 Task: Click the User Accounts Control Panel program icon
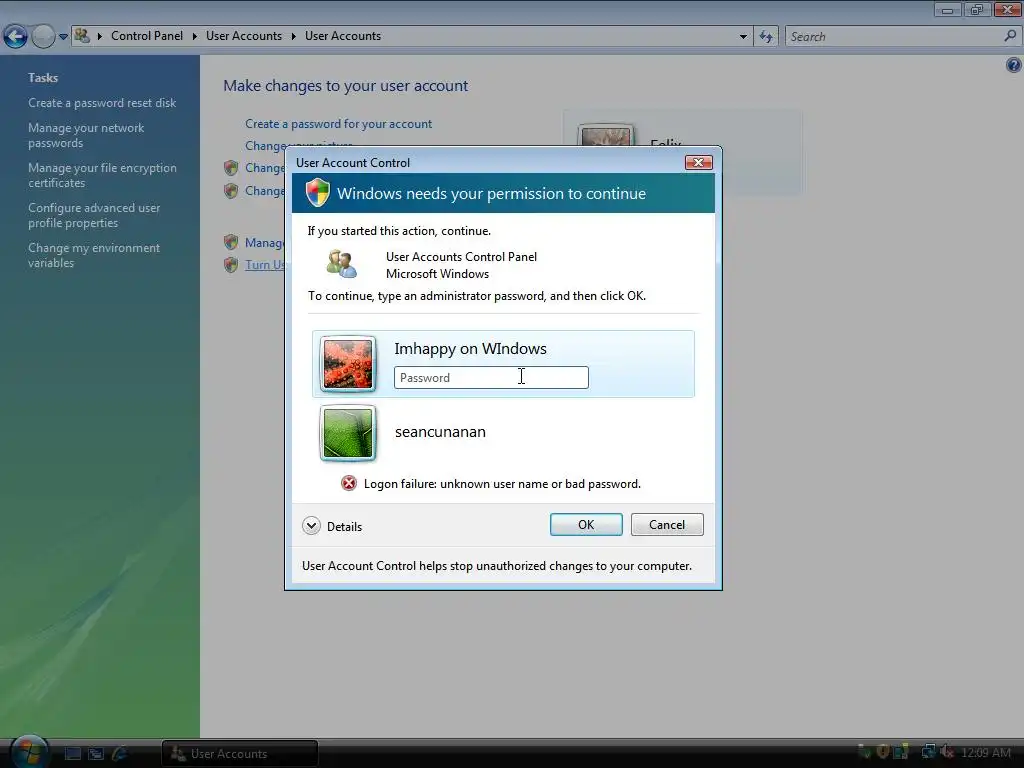coord(342,264)
